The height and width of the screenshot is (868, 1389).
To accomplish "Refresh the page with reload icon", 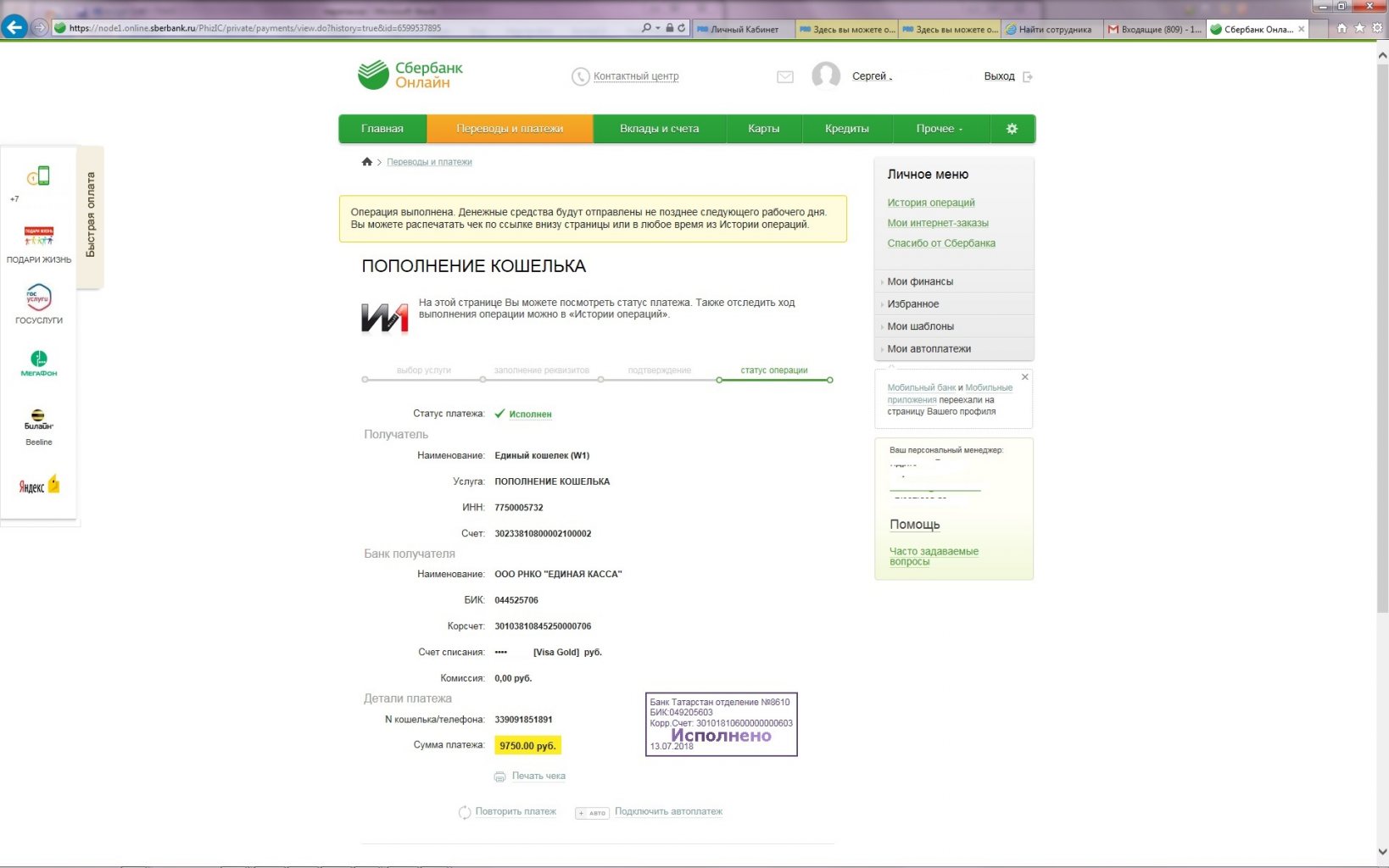I will [x=681, y=28].
